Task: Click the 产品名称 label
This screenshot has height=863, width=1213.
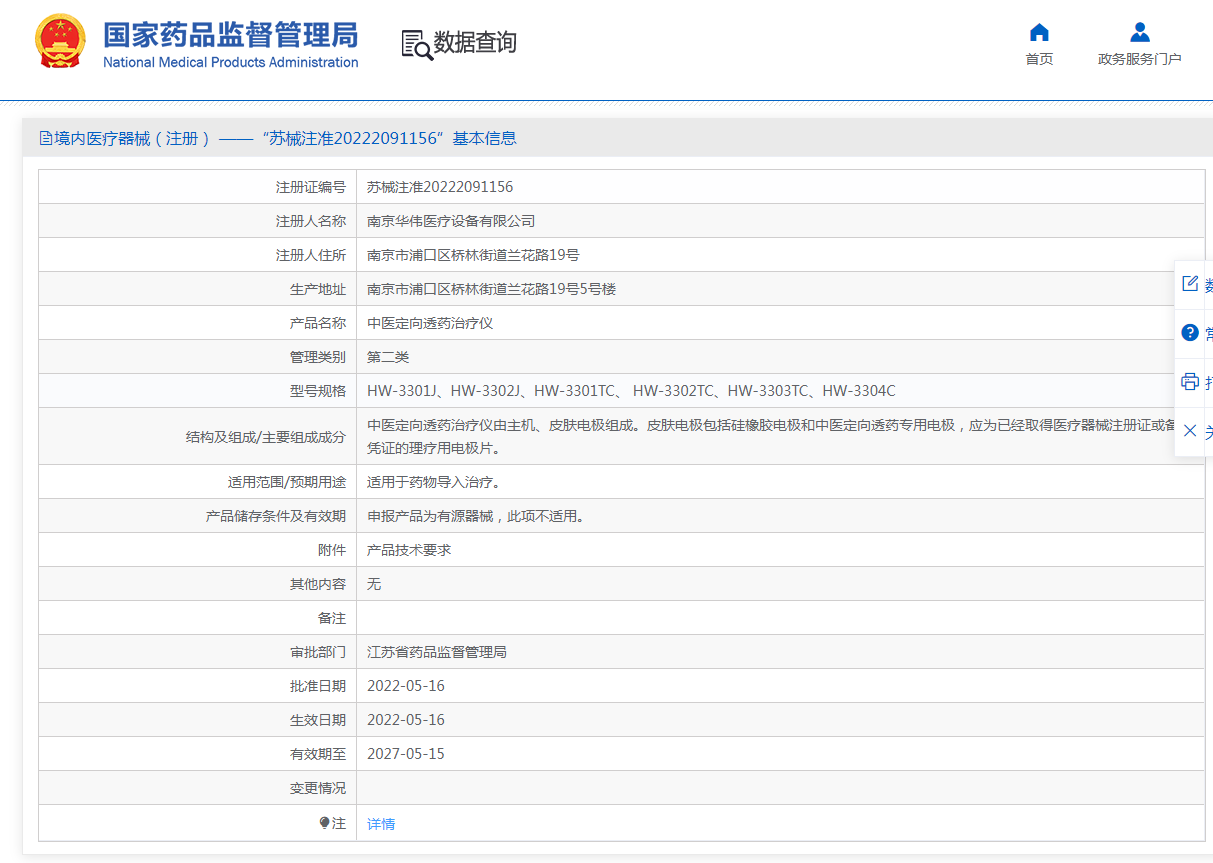Action: pyautogui.click(x=318, y=323)
